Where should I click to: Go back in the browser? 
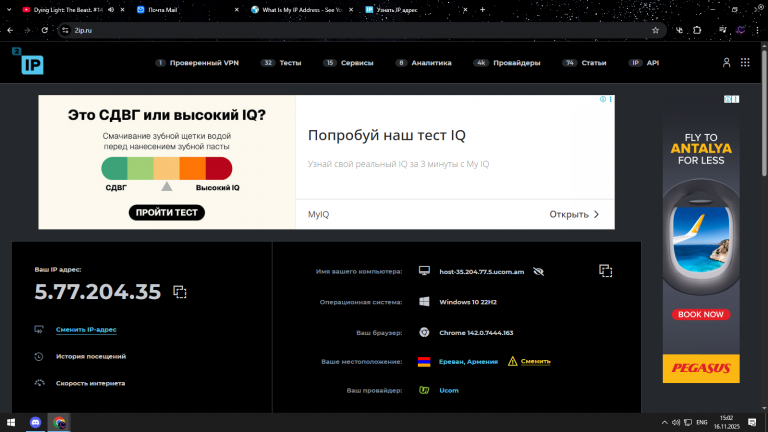click(x=10, y=30)
